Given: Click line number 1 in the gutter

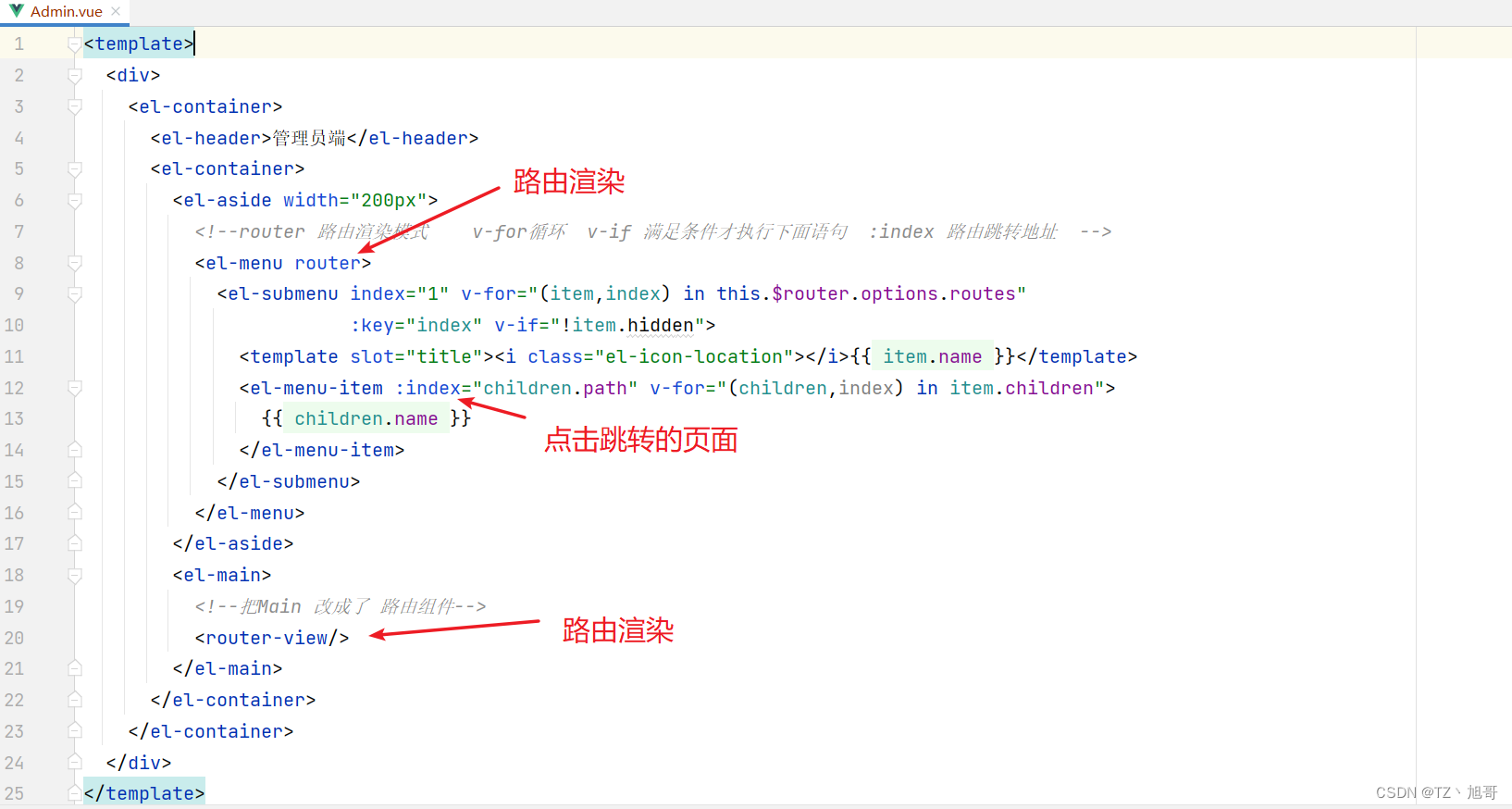Looking at the screenshot, I should [x=19, y=44].
